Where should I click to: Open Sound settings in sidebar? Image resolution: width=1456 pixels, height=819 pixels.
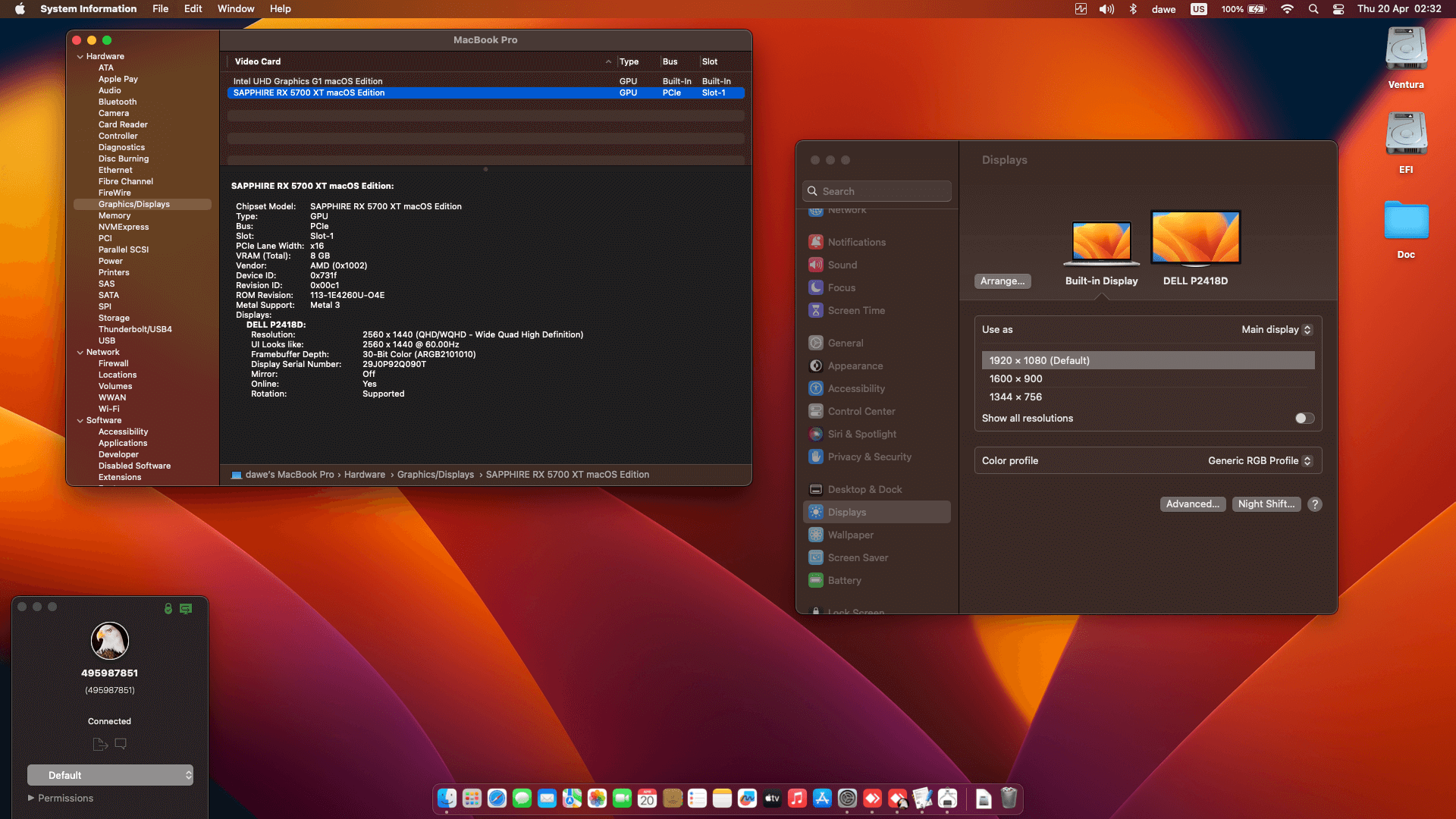click(x=842, y=265)
